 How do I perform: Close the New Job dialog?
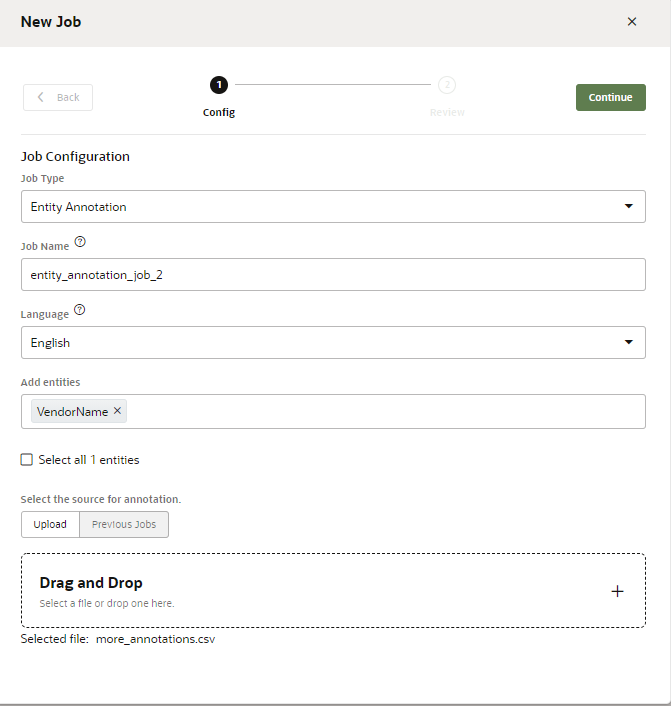click(632, 21)
